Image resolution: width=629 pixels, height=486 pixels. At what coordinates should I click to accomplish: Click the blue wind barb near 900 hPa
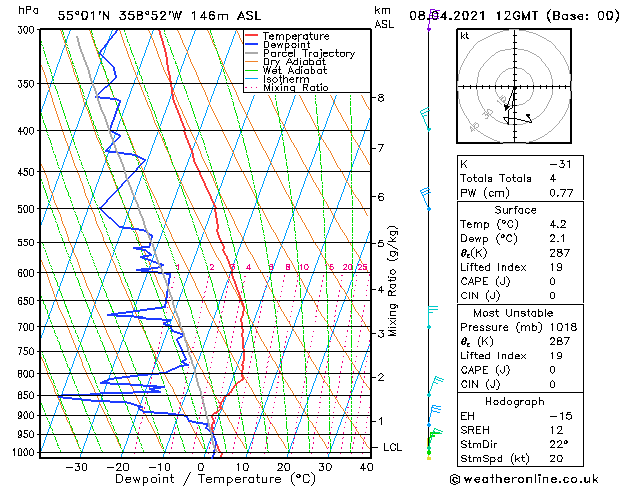434,415
